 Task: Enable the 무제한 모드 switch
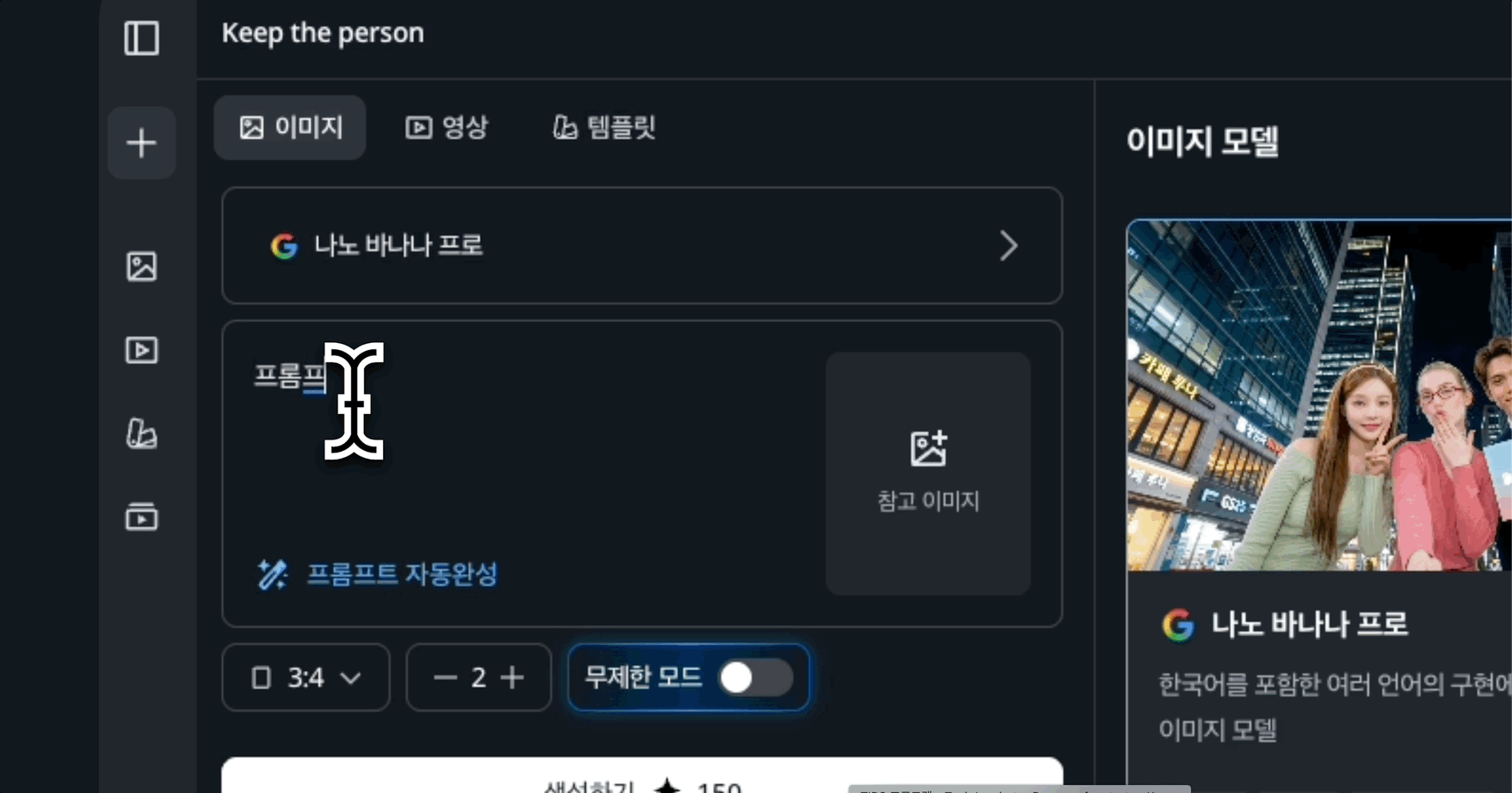tap(755, 677)
